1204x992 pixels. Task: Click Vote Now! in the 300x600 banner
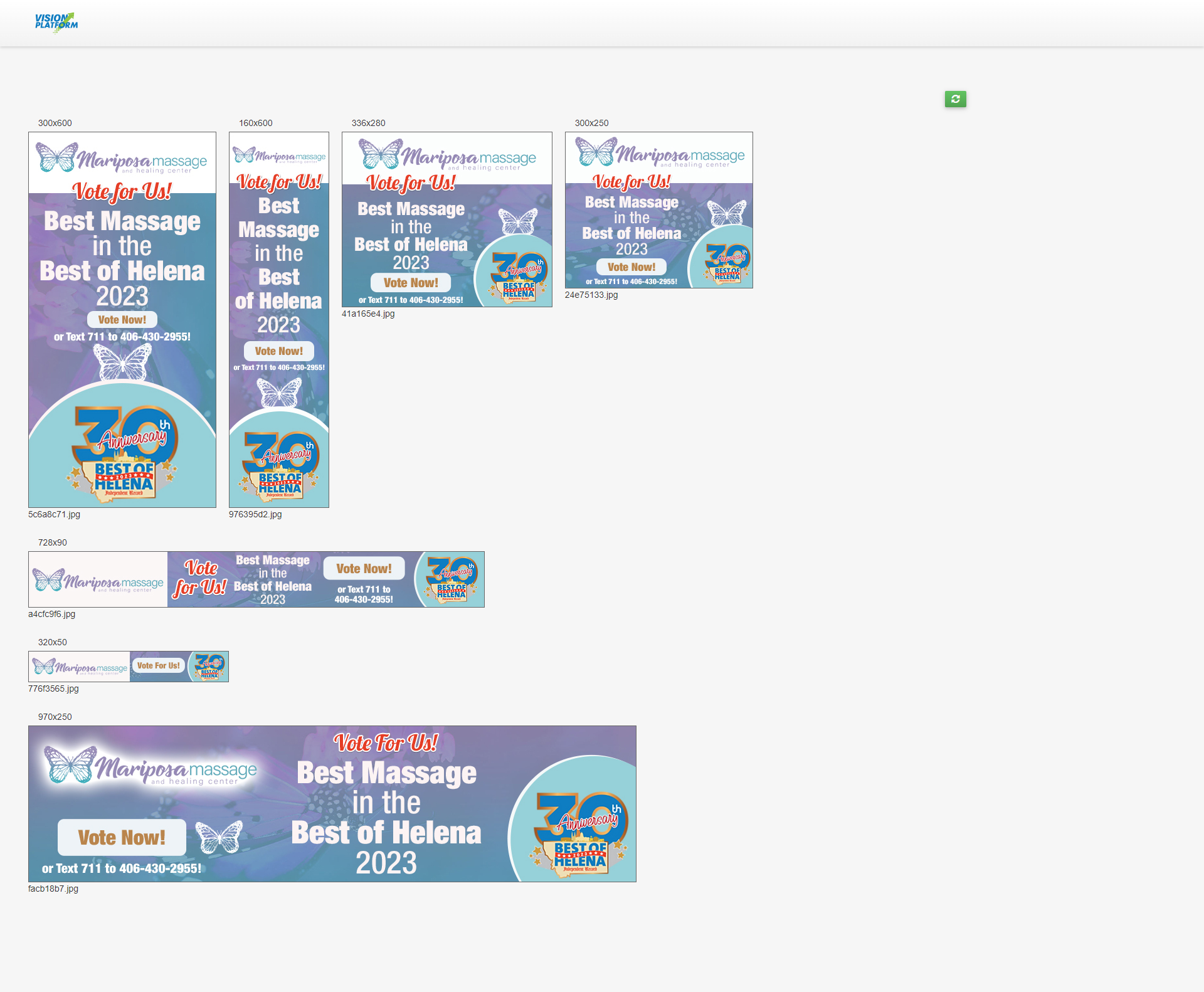click(122, 320)
